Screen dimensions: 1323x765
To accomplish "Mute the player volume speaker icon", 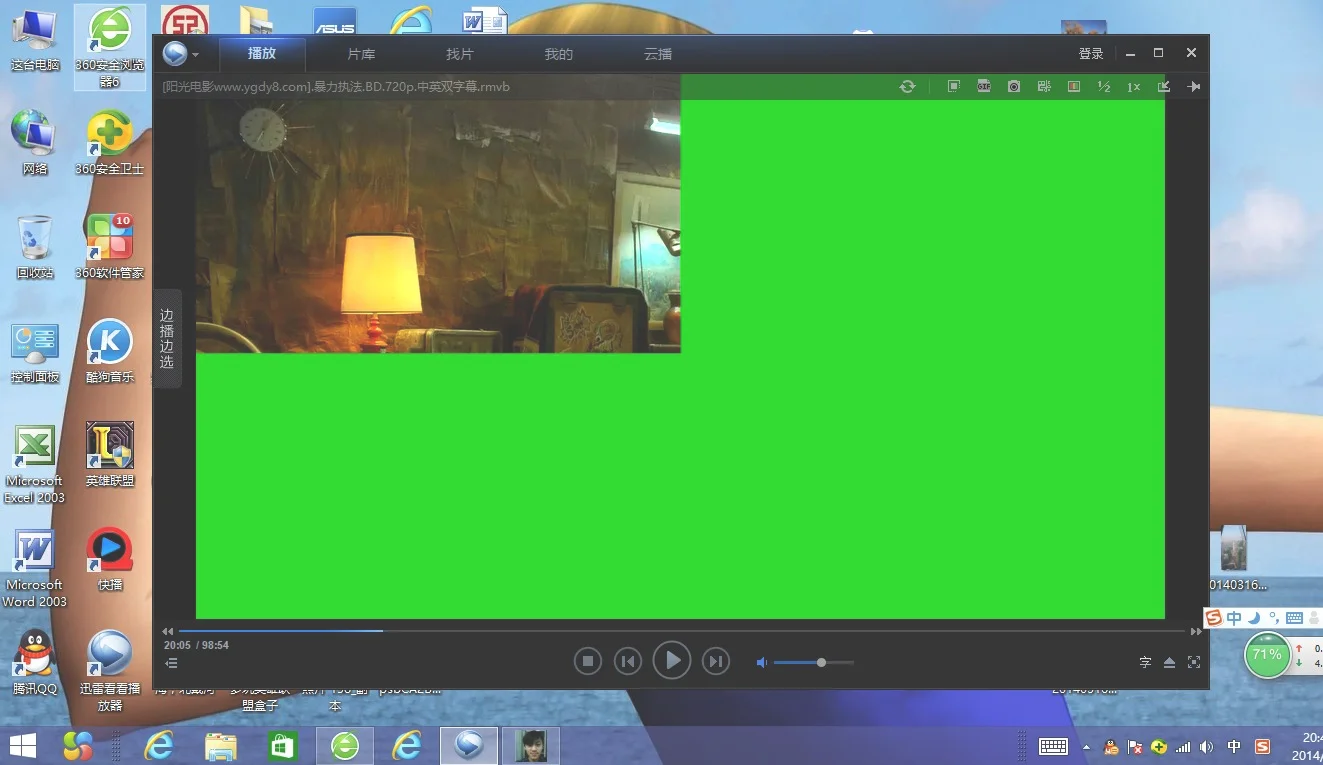I will [x=762, y=662].
